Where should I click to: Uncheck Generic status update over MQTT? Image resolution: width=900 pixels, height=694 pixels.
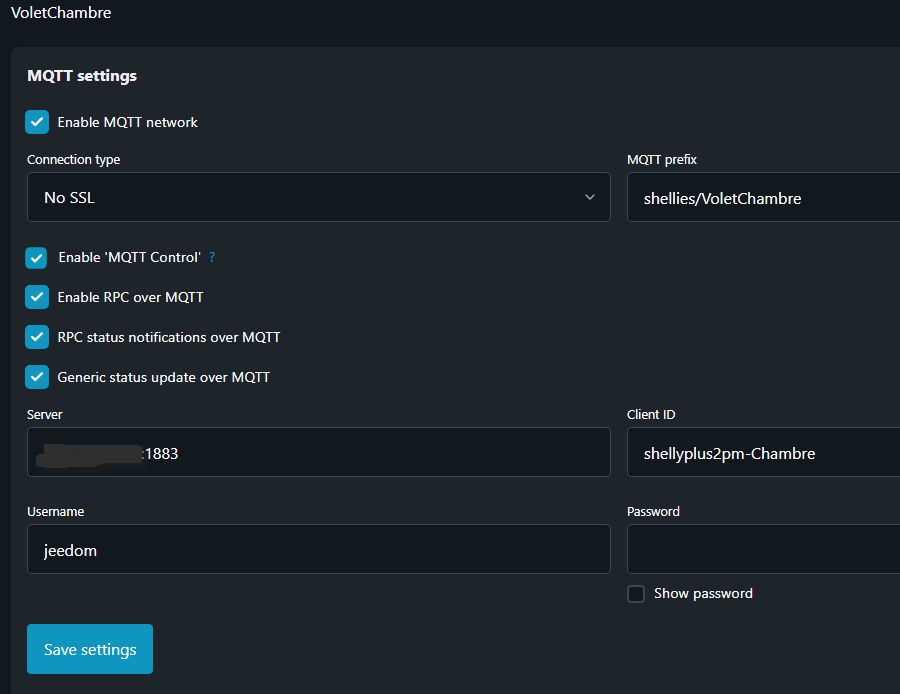37,377
